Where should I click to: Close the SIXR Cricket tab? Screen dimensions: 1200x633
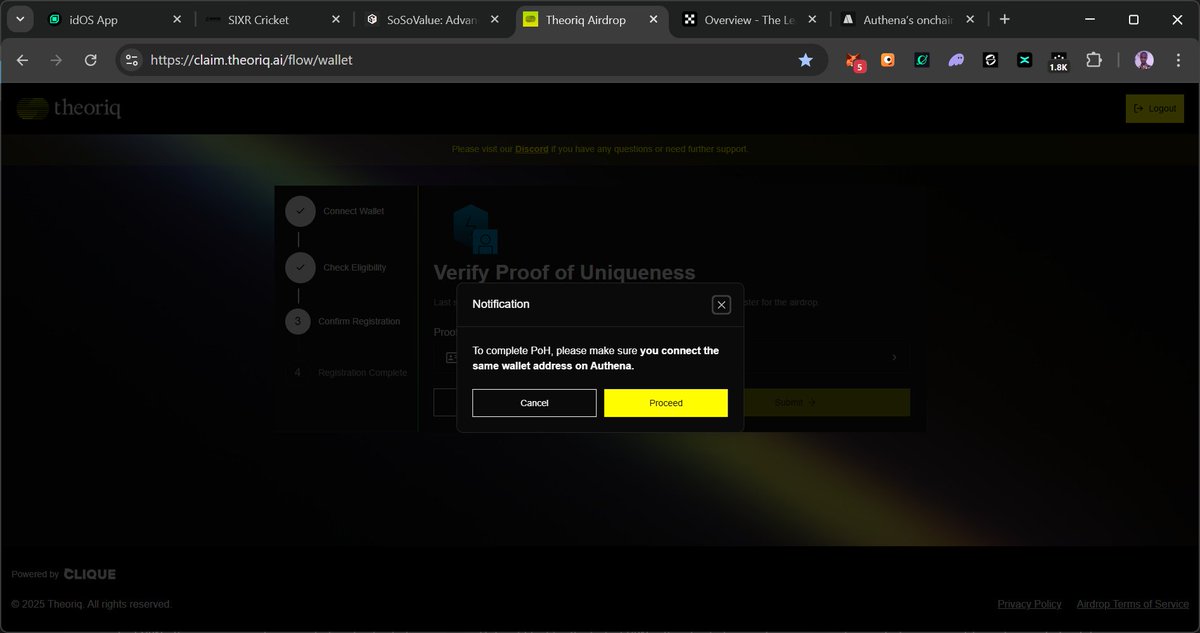click(336, 19)
